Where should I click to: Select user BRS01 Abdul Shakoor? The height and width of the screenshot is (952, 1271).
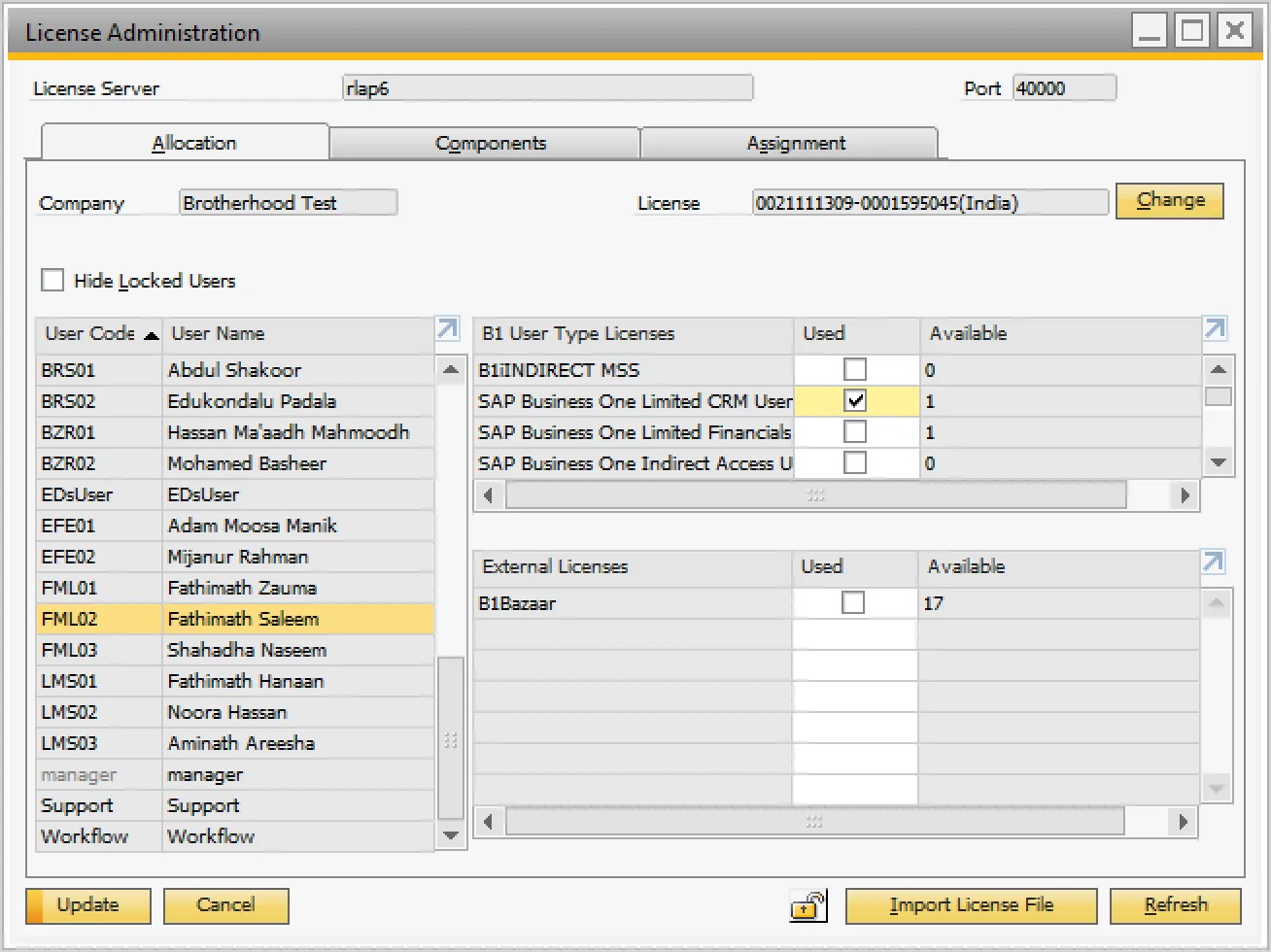pos(235,370)
